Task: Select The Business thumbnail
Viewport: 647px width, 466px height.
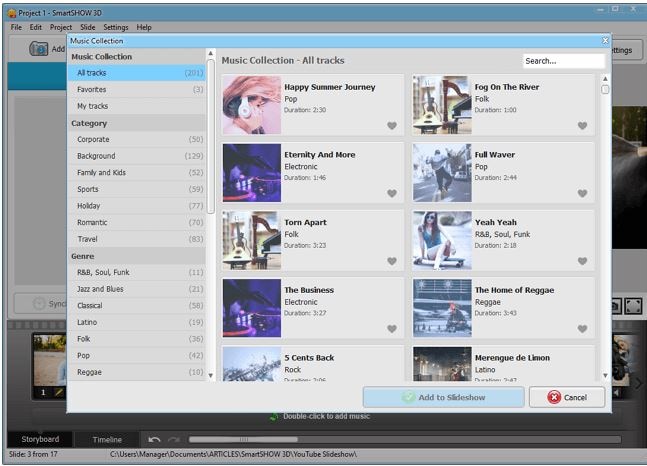Action: [252, 308]
